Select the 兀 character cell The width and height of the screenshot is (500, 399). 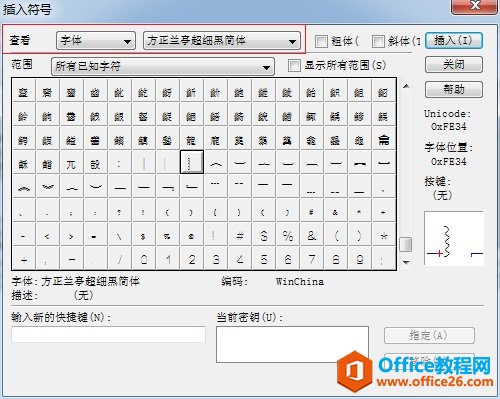71,164
